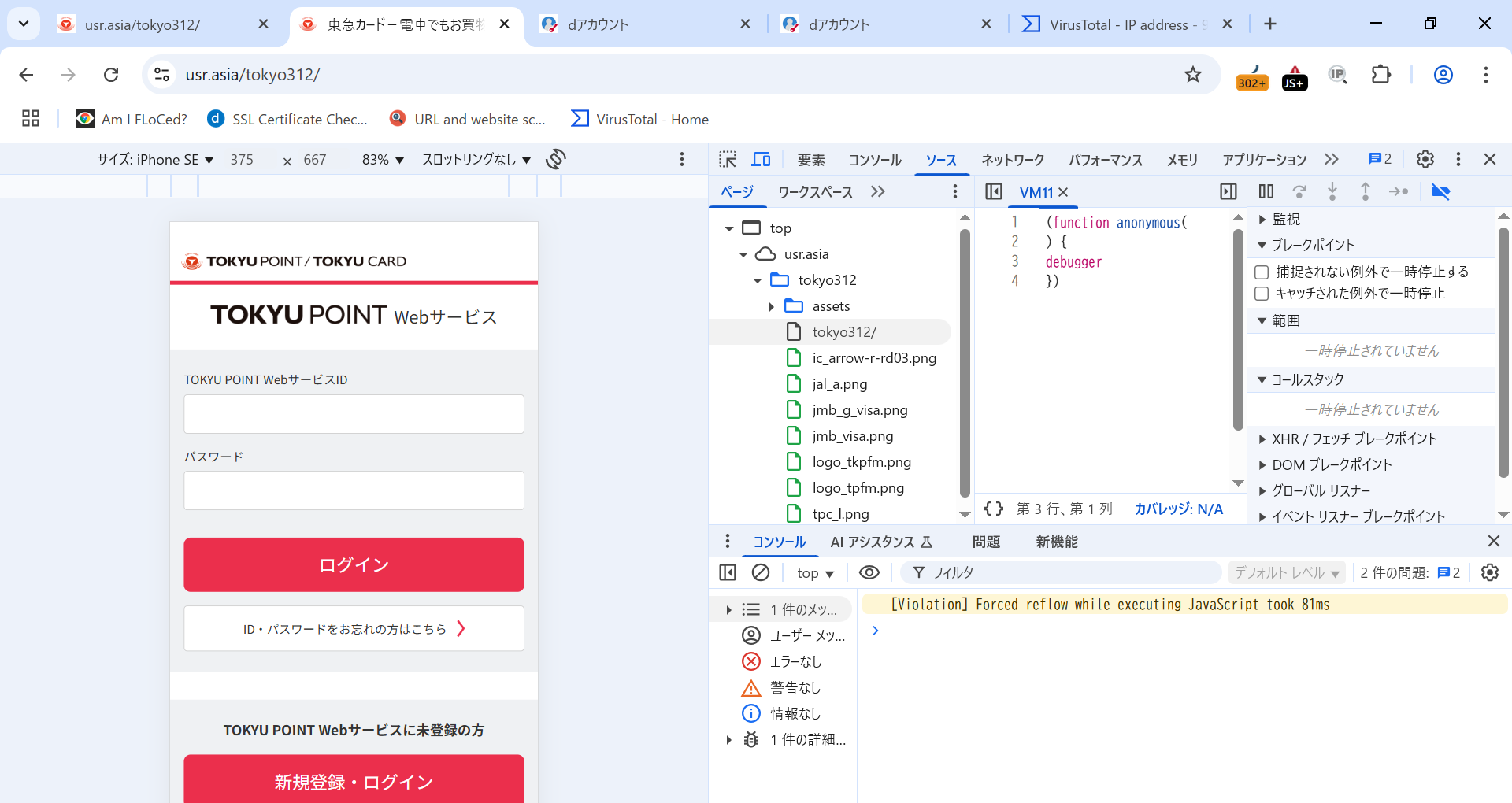Image resolution: width=1512 pixels, height=803 pixels.
Task: Open the iPhone SE device size dropdown
Action: 155,159
